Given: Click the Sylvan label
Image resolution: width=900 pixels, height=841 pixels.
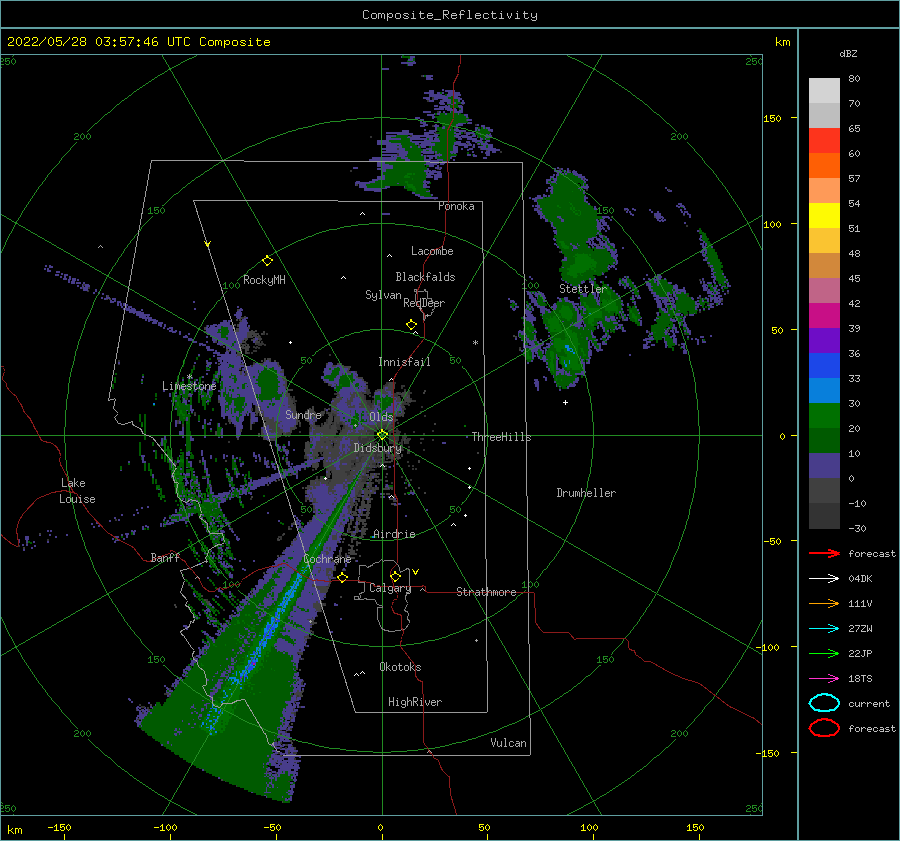Looking at the screenshot, I should [383, 295].
